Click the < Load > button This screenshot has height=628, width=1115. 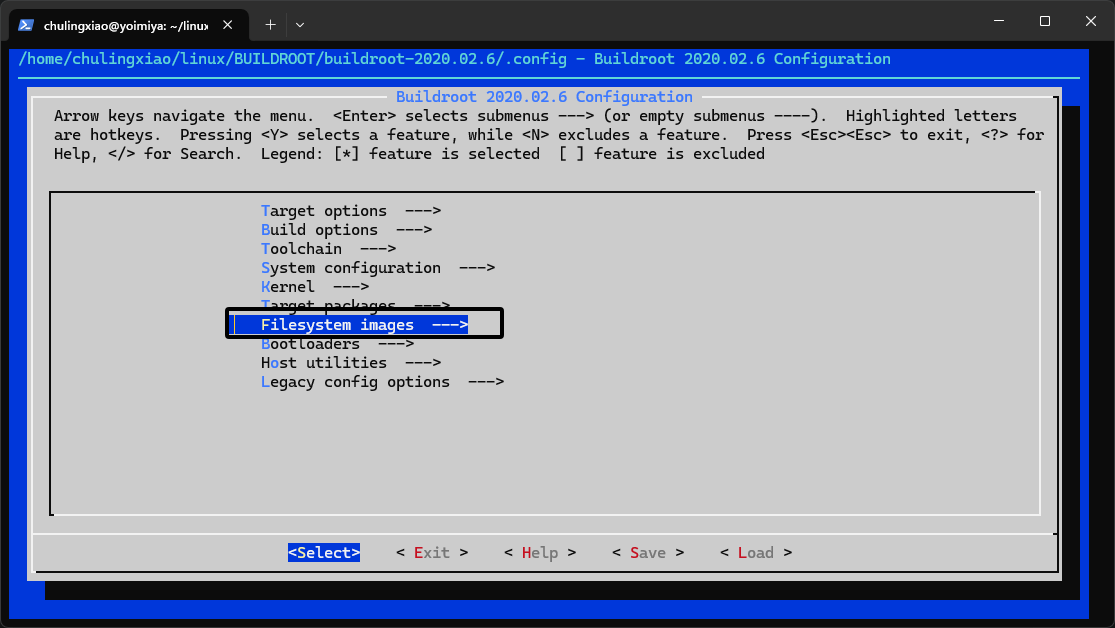pyautogui.click(x=756, y=553)
